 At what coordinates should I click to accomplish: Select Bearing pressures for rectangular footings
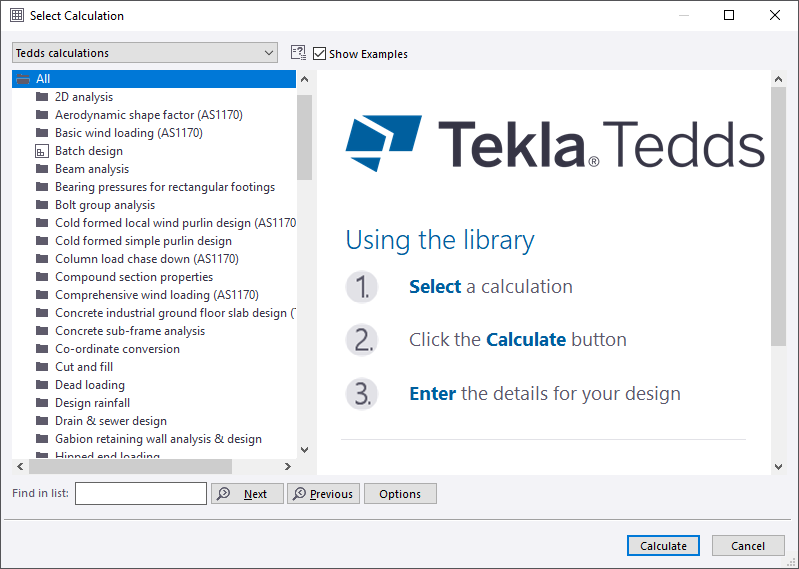coord(165,187)
